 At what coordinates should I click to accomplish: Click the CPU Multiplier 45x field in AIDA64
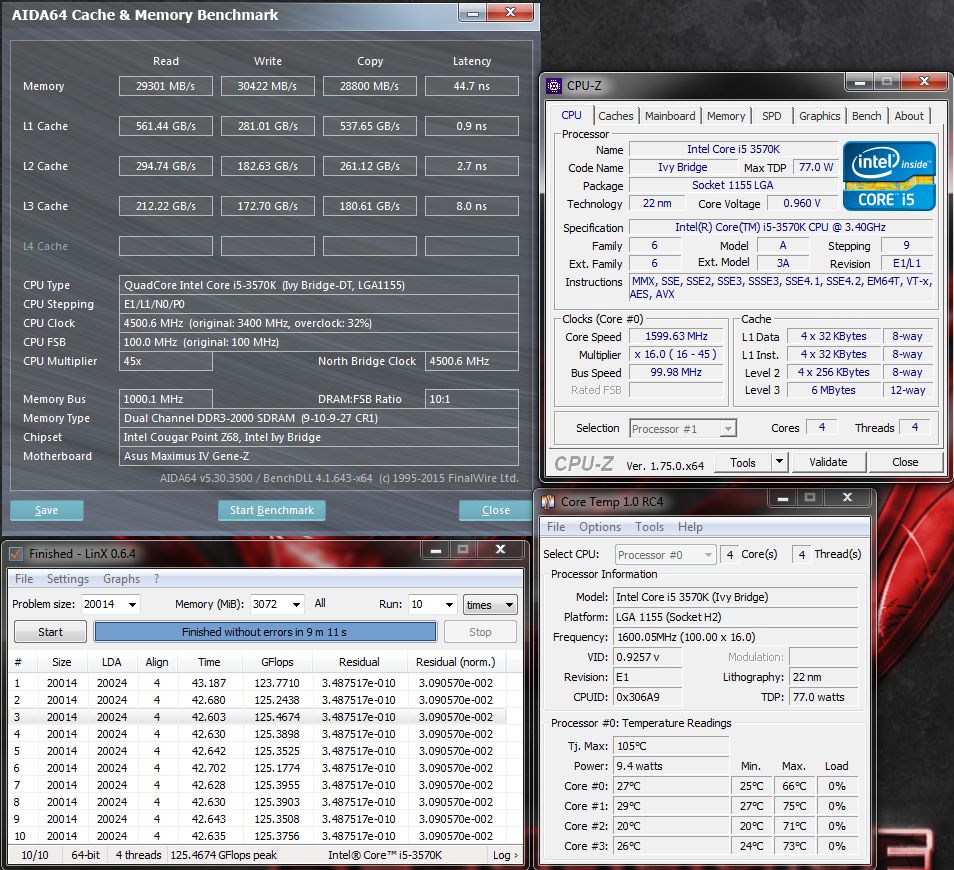pos(165,361)
